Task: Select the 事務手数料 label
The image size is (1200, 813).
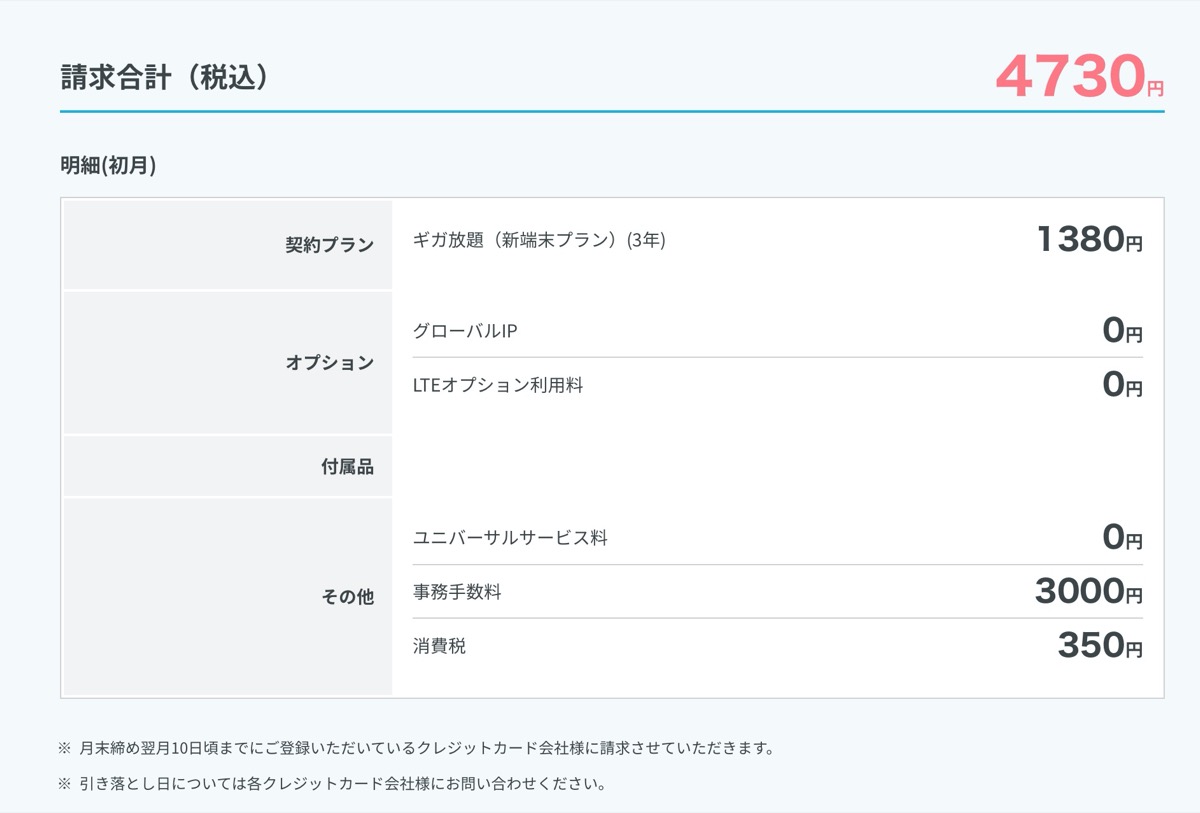Action: [457, 592]
